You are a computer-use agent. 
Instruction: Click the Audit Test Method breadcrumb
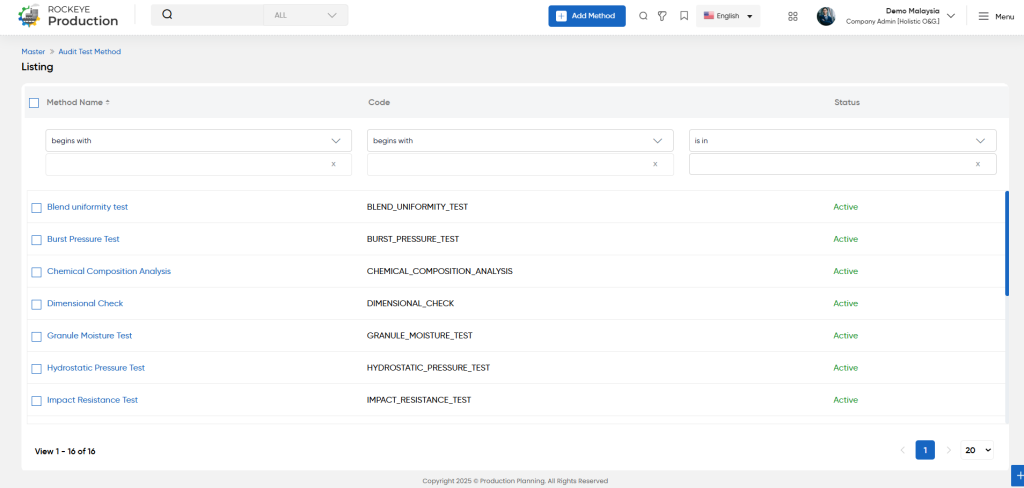point(89,51)
